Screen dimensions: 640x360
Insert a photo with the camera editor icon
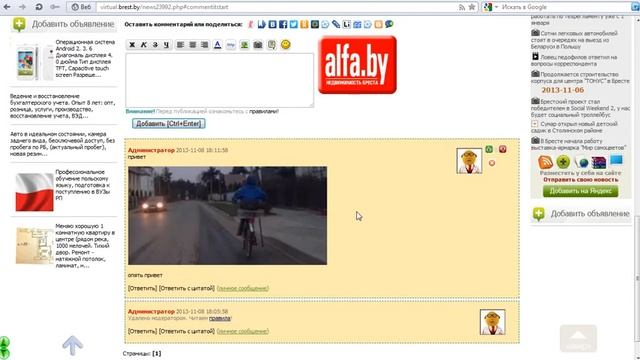click(258, 45)
